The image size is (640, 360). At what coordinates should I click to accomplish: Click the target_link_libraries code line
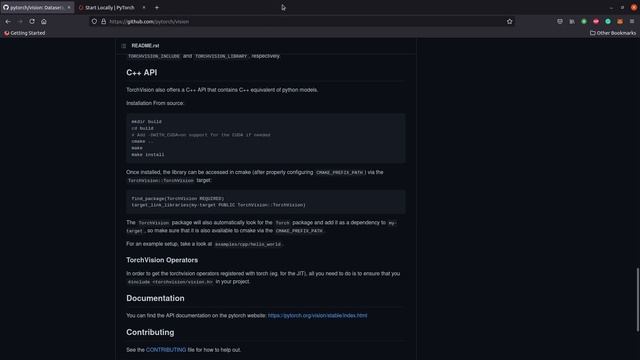(x=218, y=205)
